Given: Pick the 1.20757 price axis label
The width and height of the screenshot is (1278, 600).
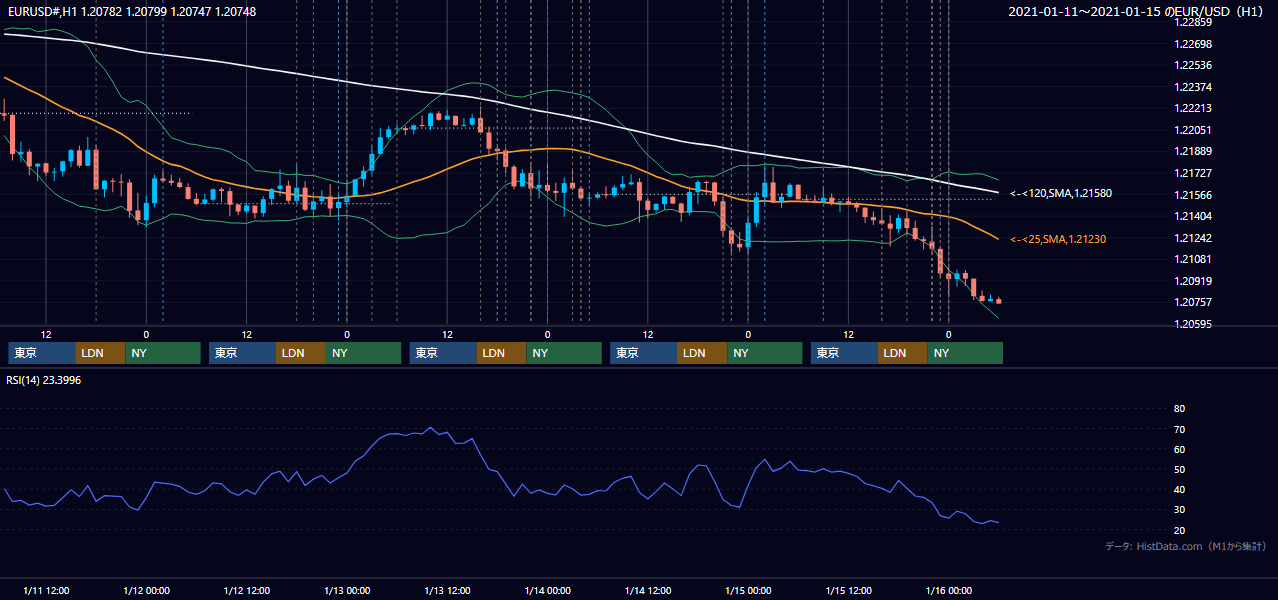Looking at the screenshot, I should point(1194,302).
